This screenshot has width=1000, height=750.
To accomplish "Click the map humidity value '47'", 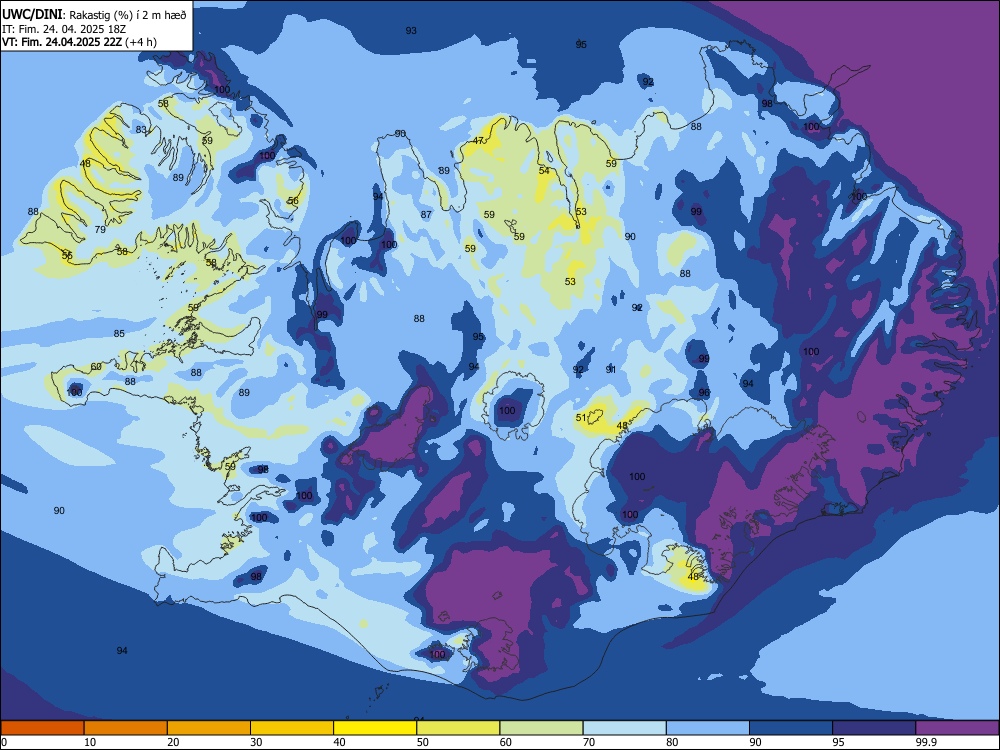I will 478,141.
